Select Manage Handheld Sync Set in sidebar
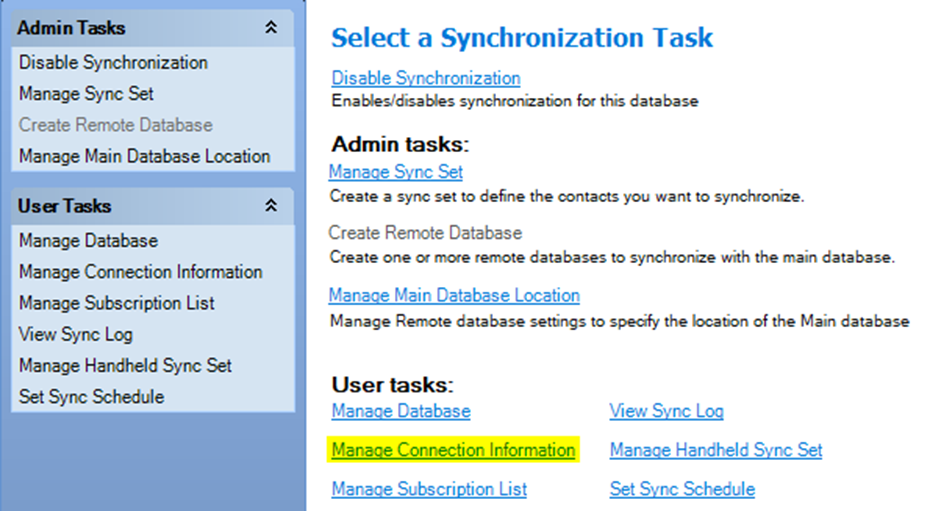This screenshot has width=930, height=511. tap(125, 366)
